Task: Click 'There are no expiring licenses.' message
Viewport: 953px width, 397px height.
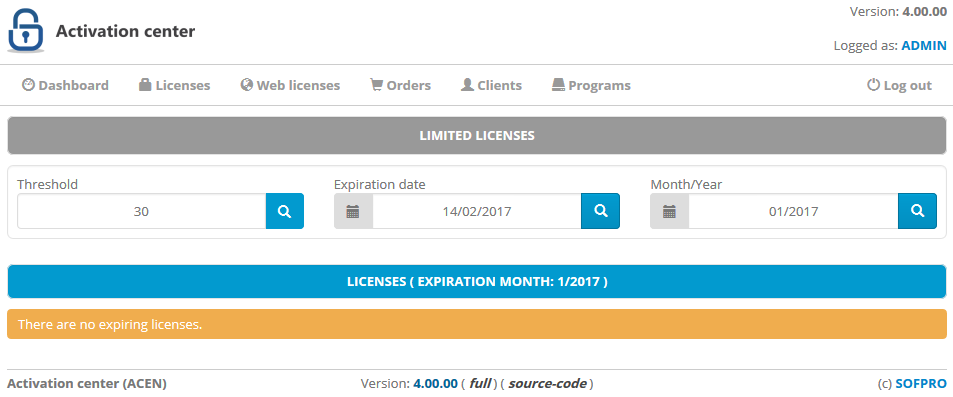Action: [x=476, y=324]
